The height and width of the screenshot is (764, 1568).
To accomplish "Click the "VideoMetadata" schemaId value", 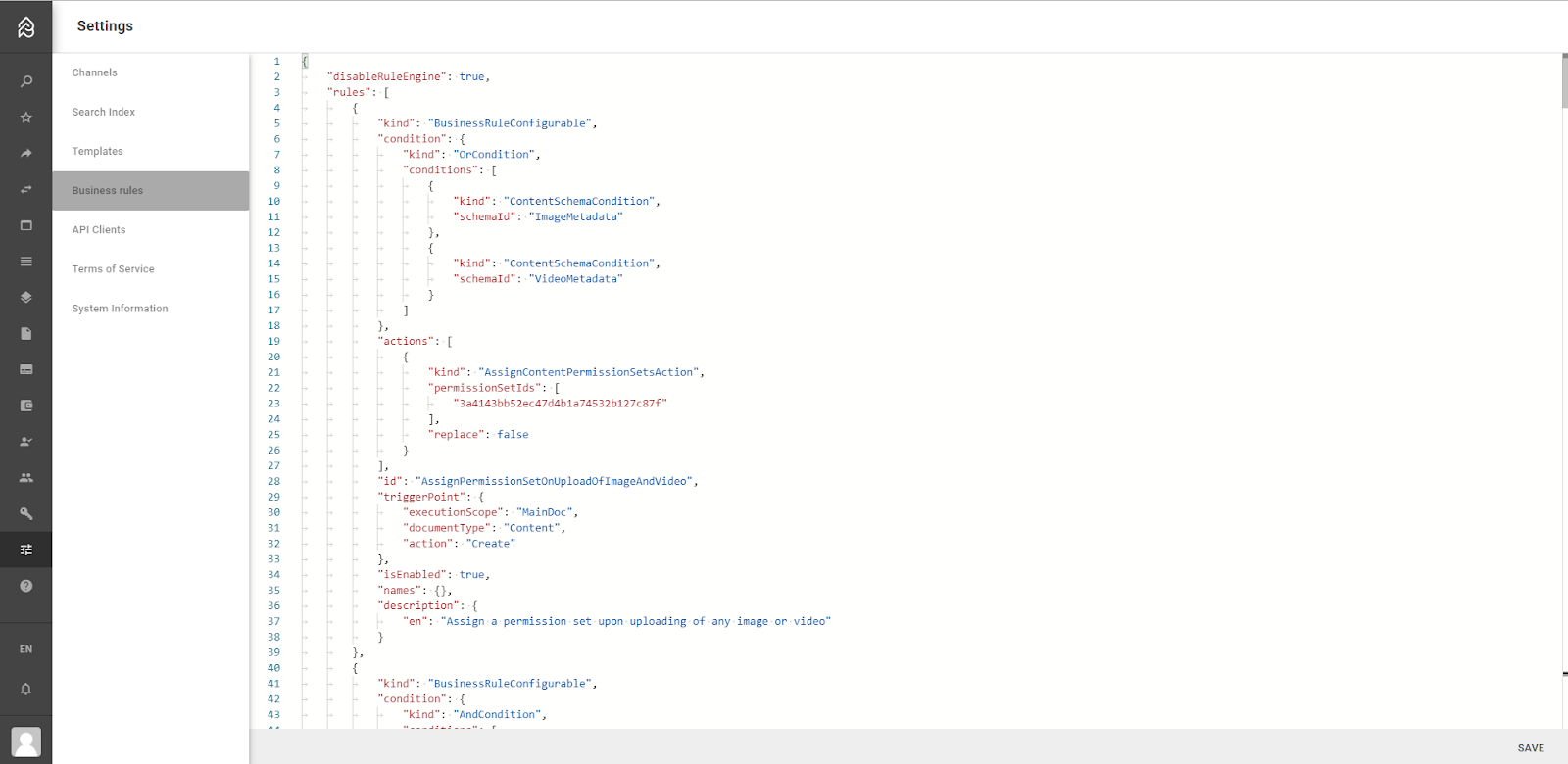I will 576,279.
